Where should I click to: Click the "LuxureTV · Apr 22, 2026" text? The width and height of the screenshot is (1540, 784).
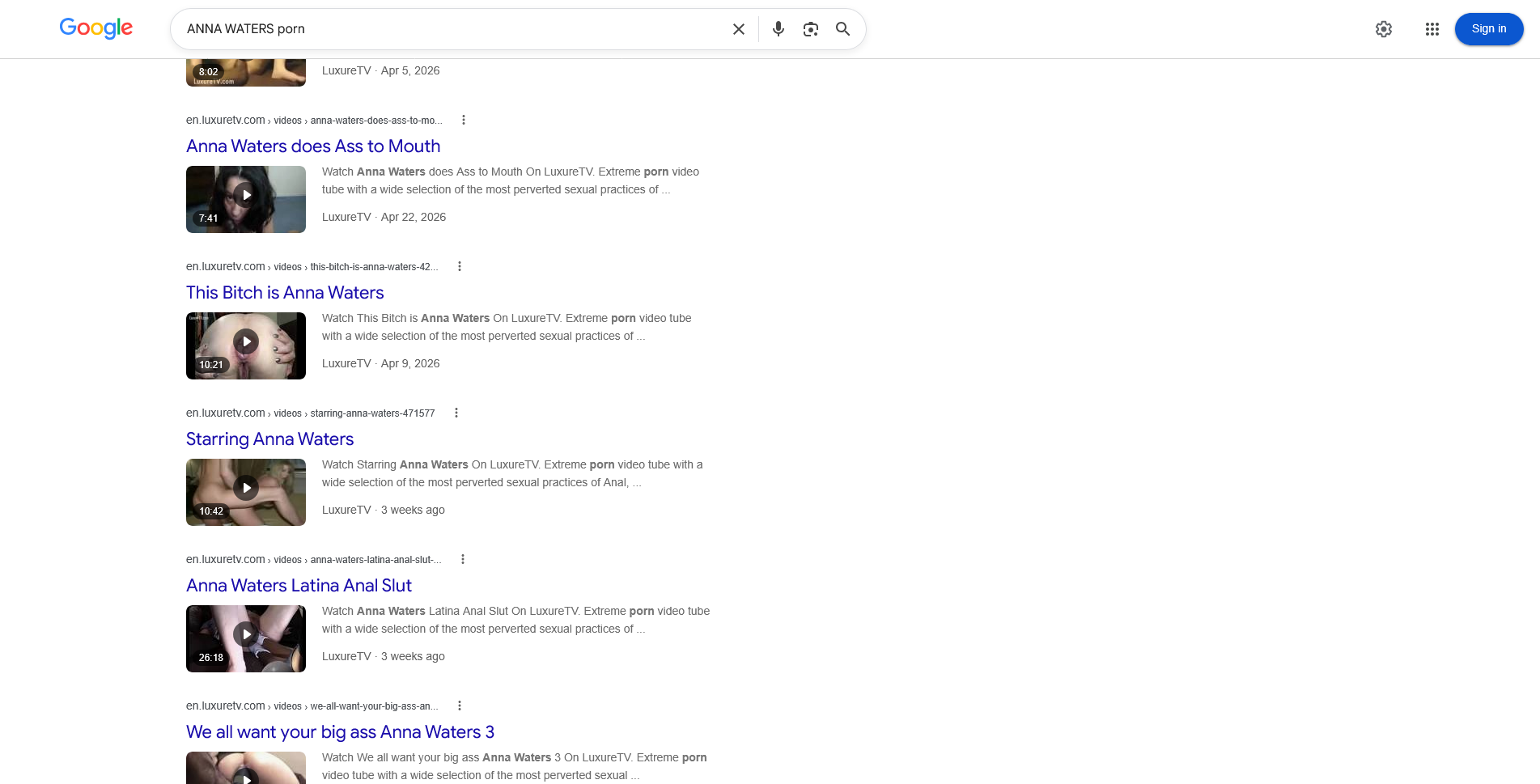[384, 217]
